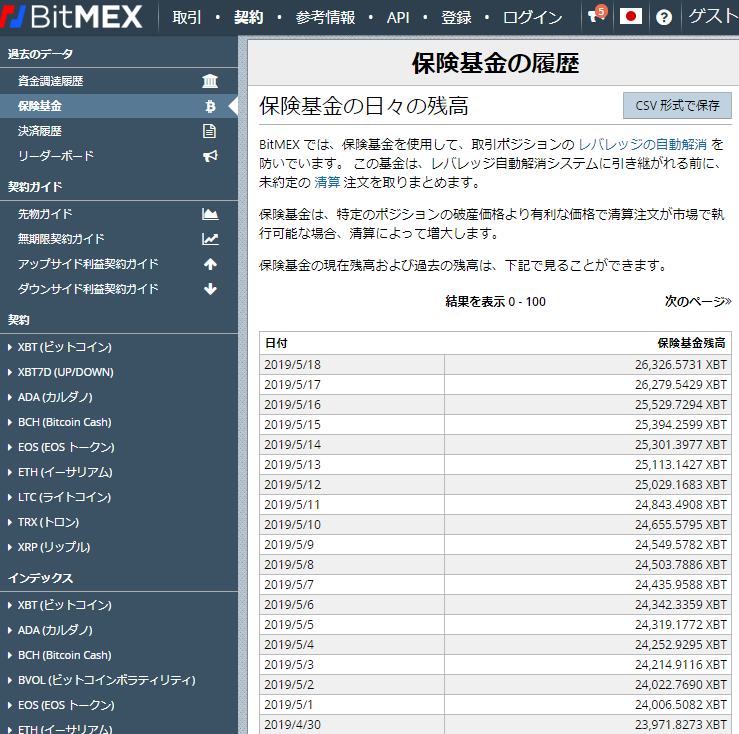The image size is (739, 734).
Task: Click 結果を表示 0 - 100 text
Action: [x=495, y=302]
